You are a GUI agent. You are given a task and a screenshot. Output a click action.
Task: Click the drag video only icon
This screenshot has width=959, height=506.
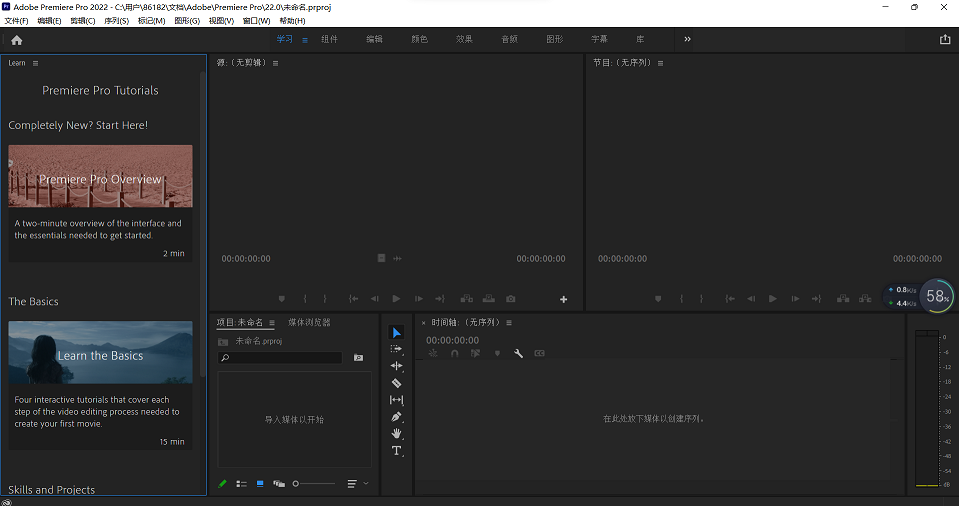381,258
